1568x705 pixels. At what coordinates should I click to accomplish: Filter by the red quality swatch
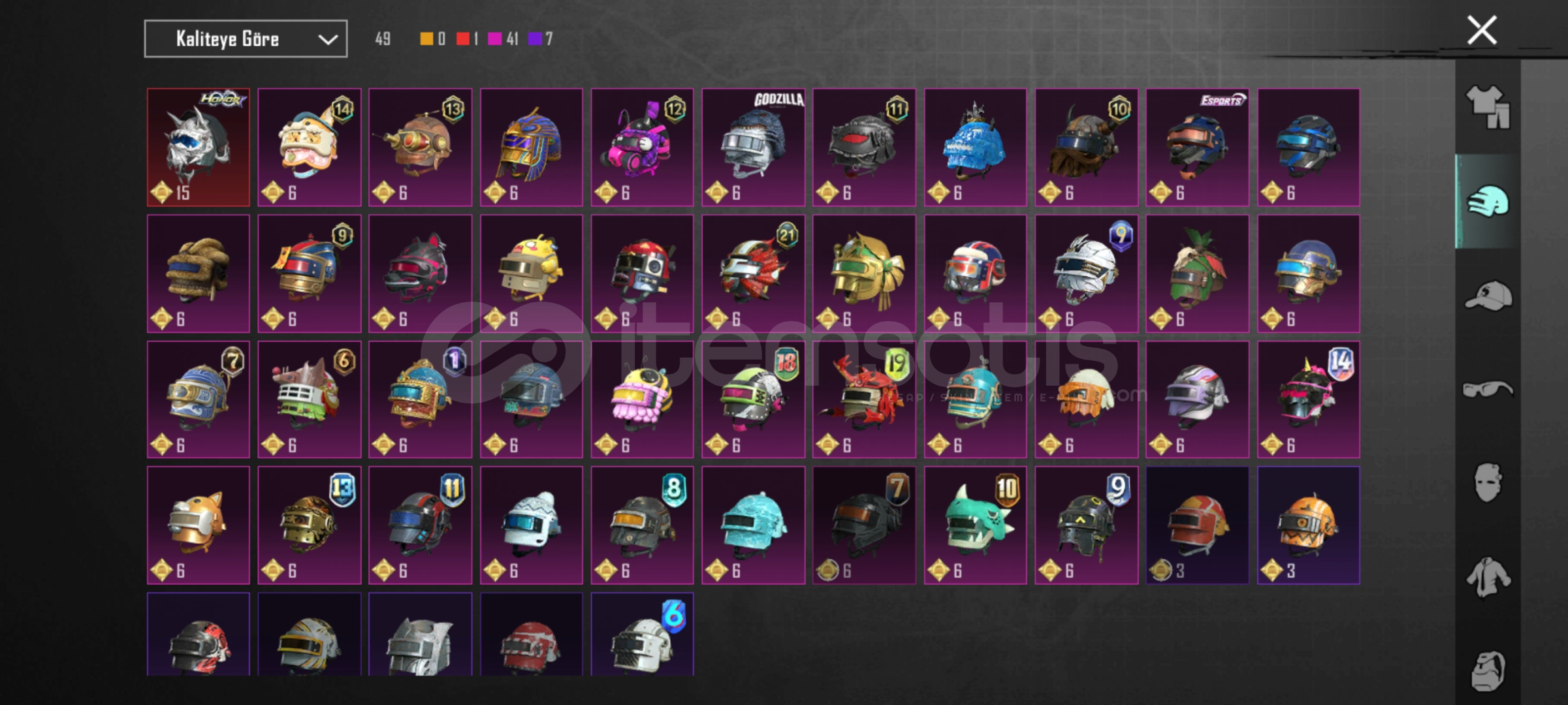(x=462, y=39)
